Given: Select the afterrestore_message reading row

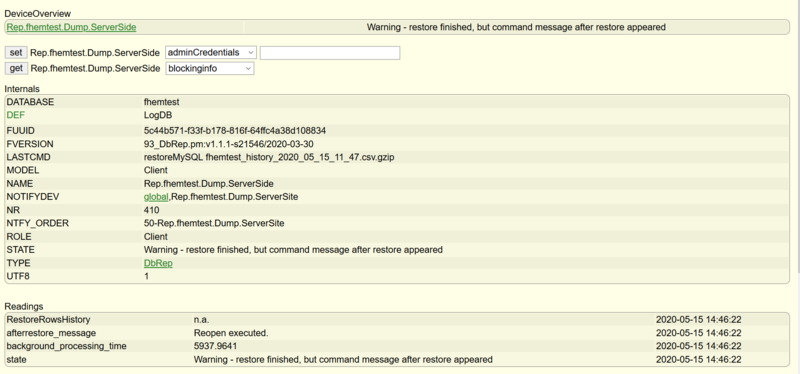Looking at the screenshot, I should tap(397, 333).
